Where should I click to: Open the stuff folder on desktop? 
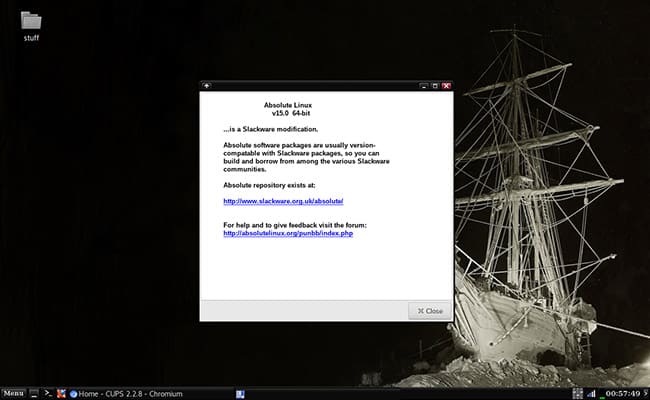31,21
